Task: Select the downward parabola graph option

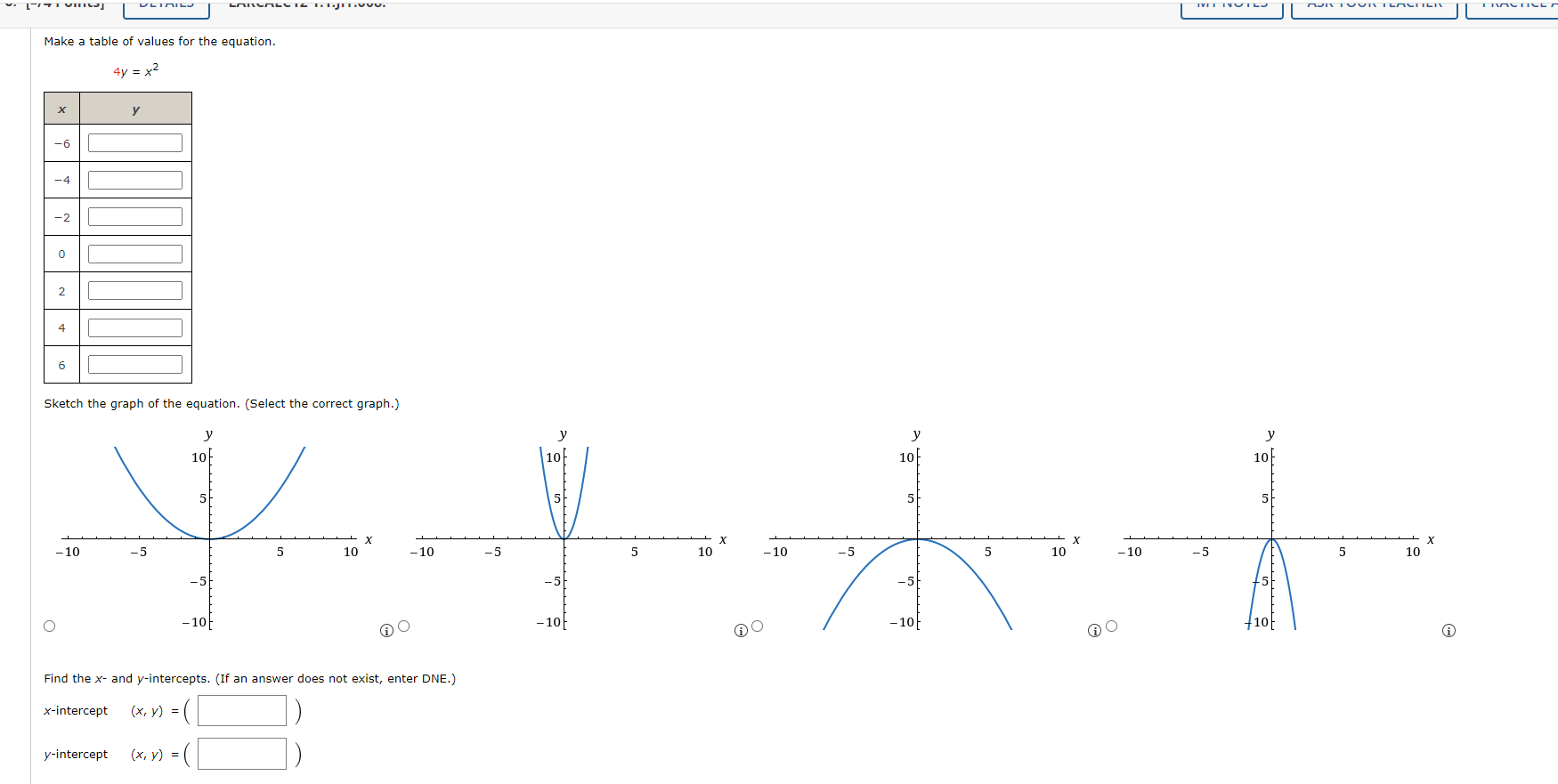Action: coord(757,626)
